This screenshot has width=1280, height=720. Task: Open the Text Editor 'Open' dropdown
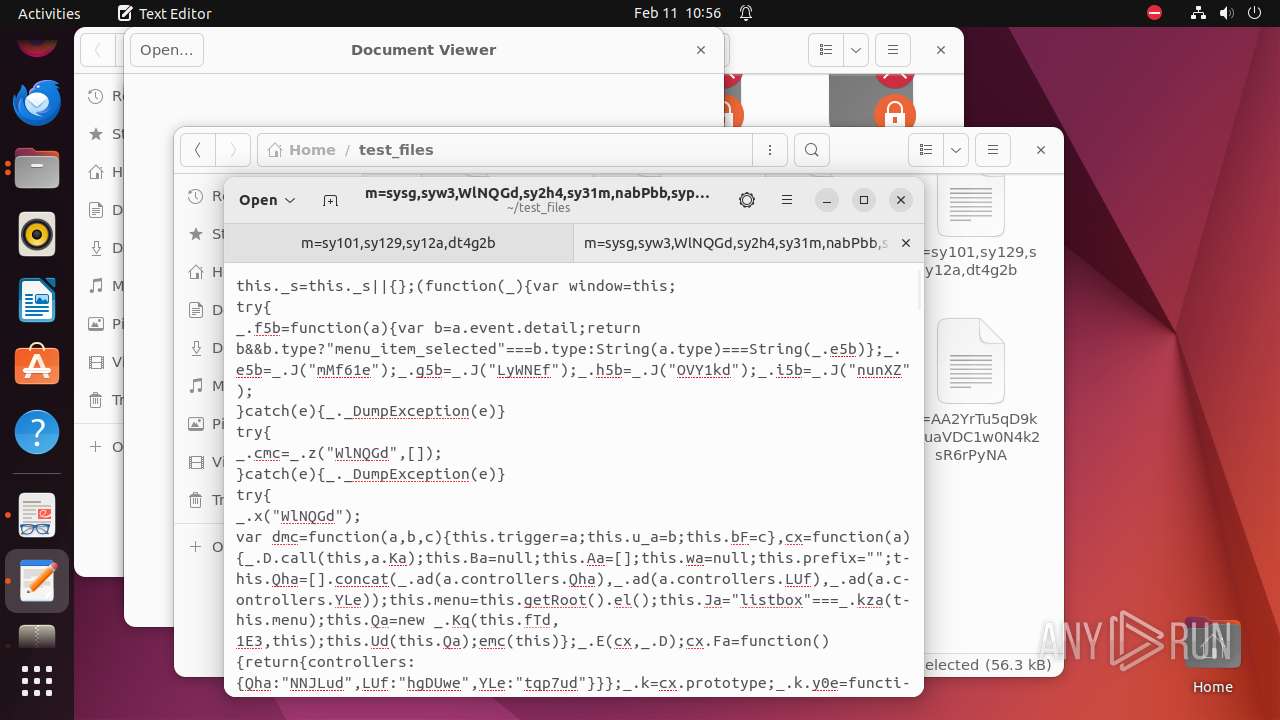tap(267, 200)
